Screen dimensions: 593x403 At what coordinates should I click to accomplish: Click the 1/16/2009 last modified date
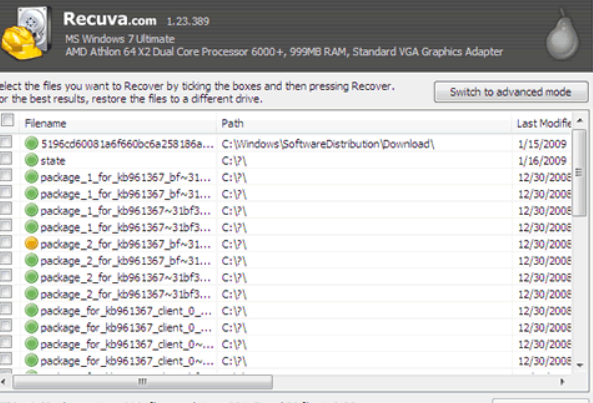point(542,161)
